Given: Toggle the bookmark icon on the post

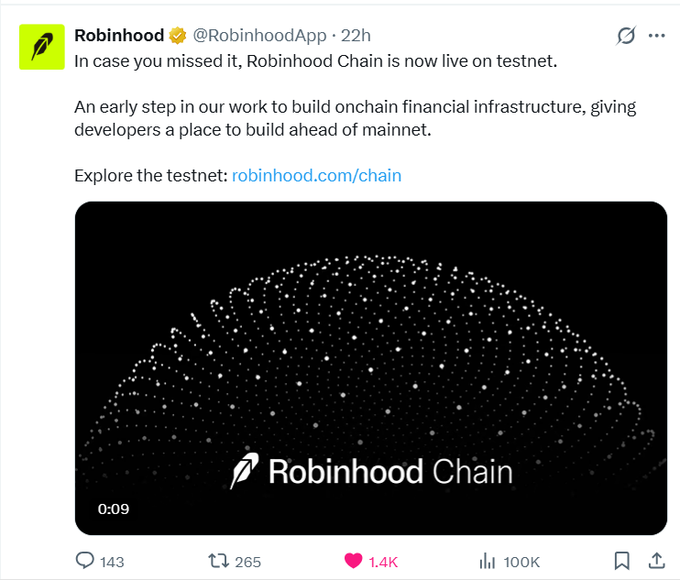Looking at the screenshot, I should click(621, 561).
